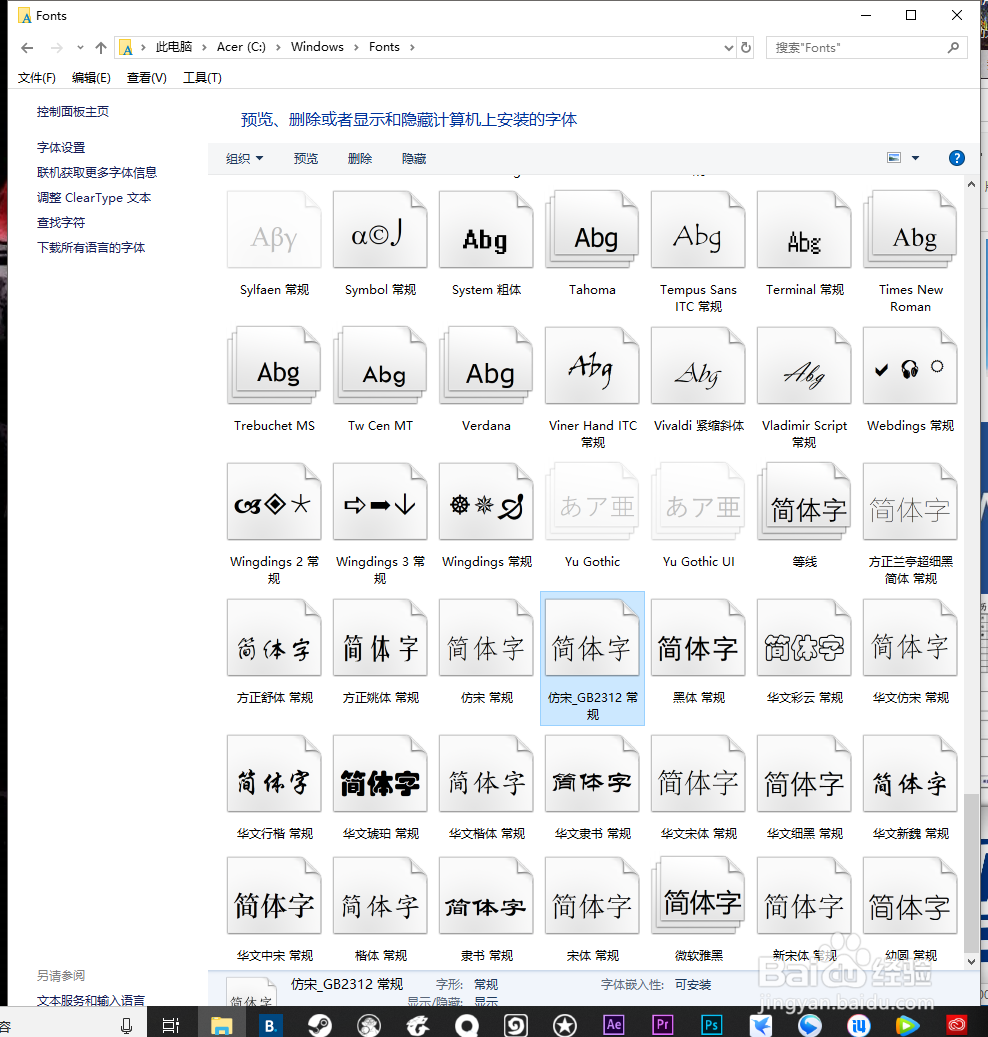Viewport: 988px width, 1037px height.
Task: Open the 组织 dropdown menu
Action: click(x=245, y=159)
